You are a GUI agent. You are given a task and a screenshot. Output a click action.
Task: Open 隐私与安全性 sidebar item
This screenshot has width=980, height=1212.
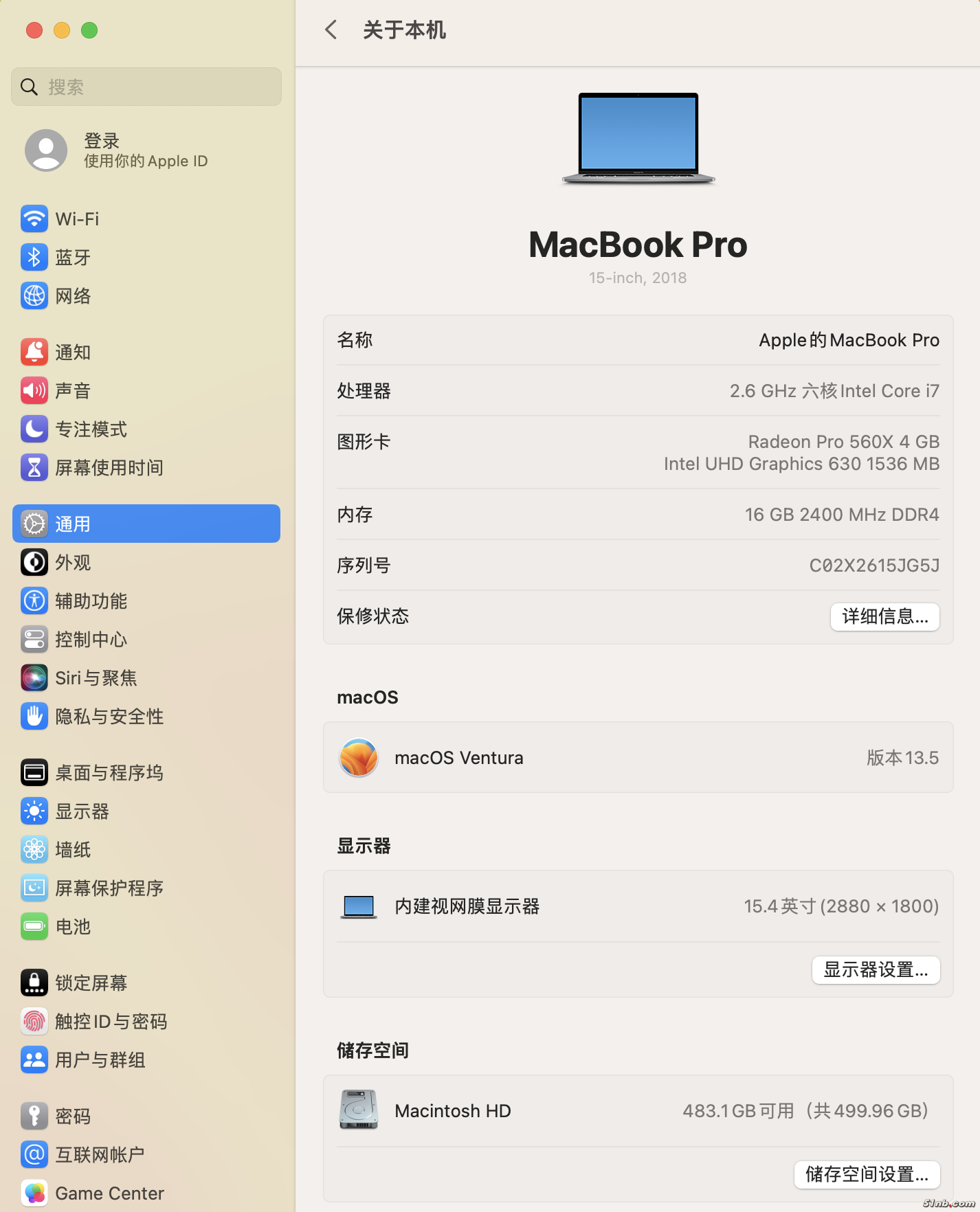tap(109, 717)
